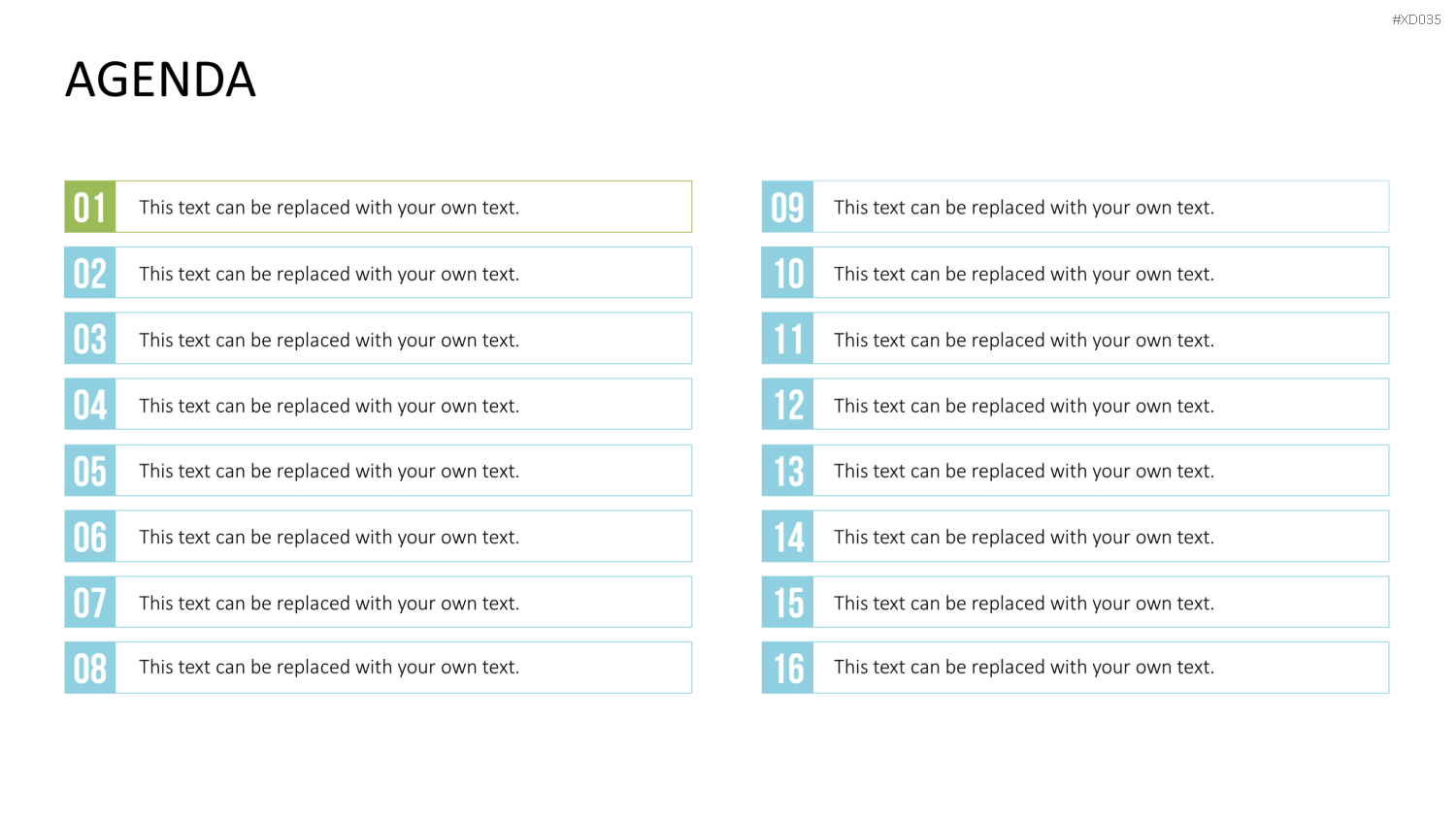The image size is (1456, 819).
Task: Select the 10 number tile
Action: point(787,273)
